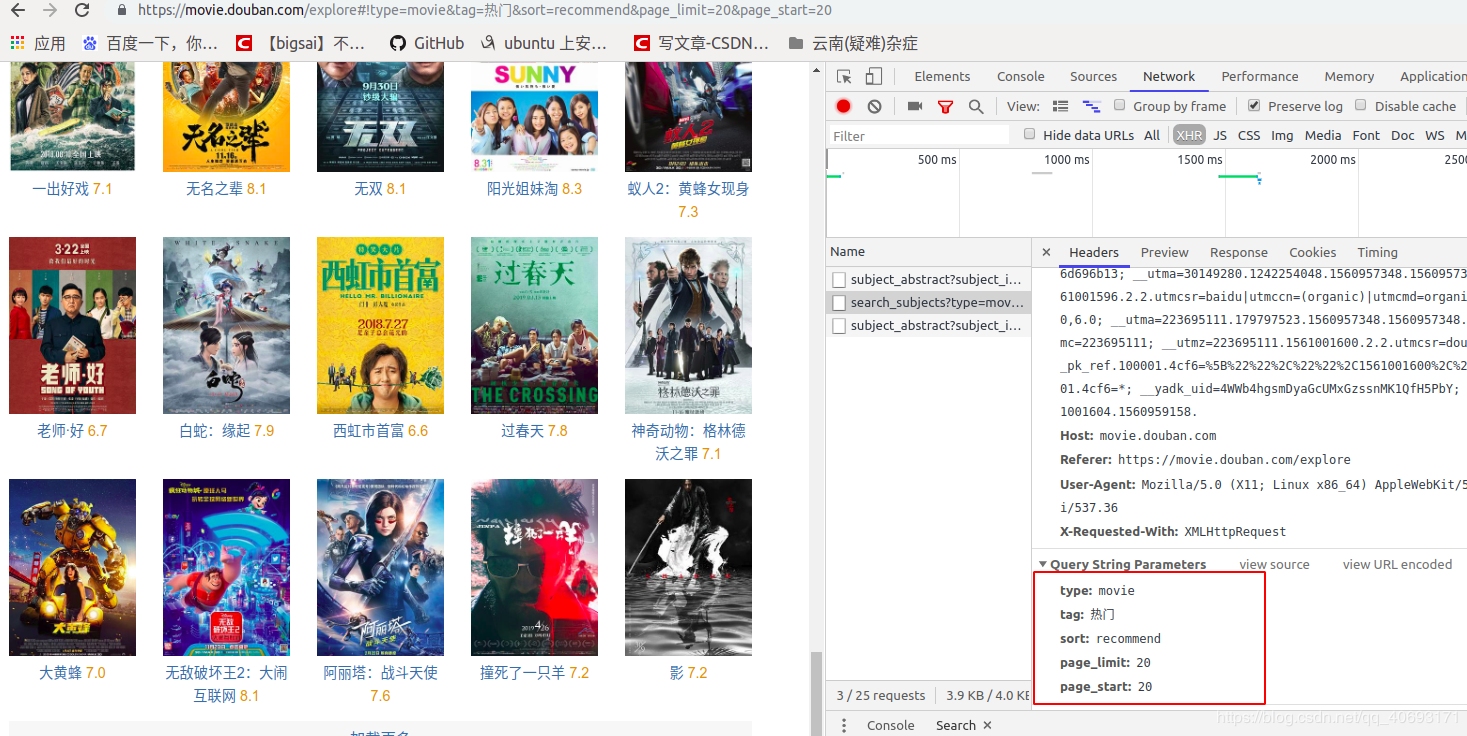Click the Name column header

pyautogui.click(x=929, y=252)
